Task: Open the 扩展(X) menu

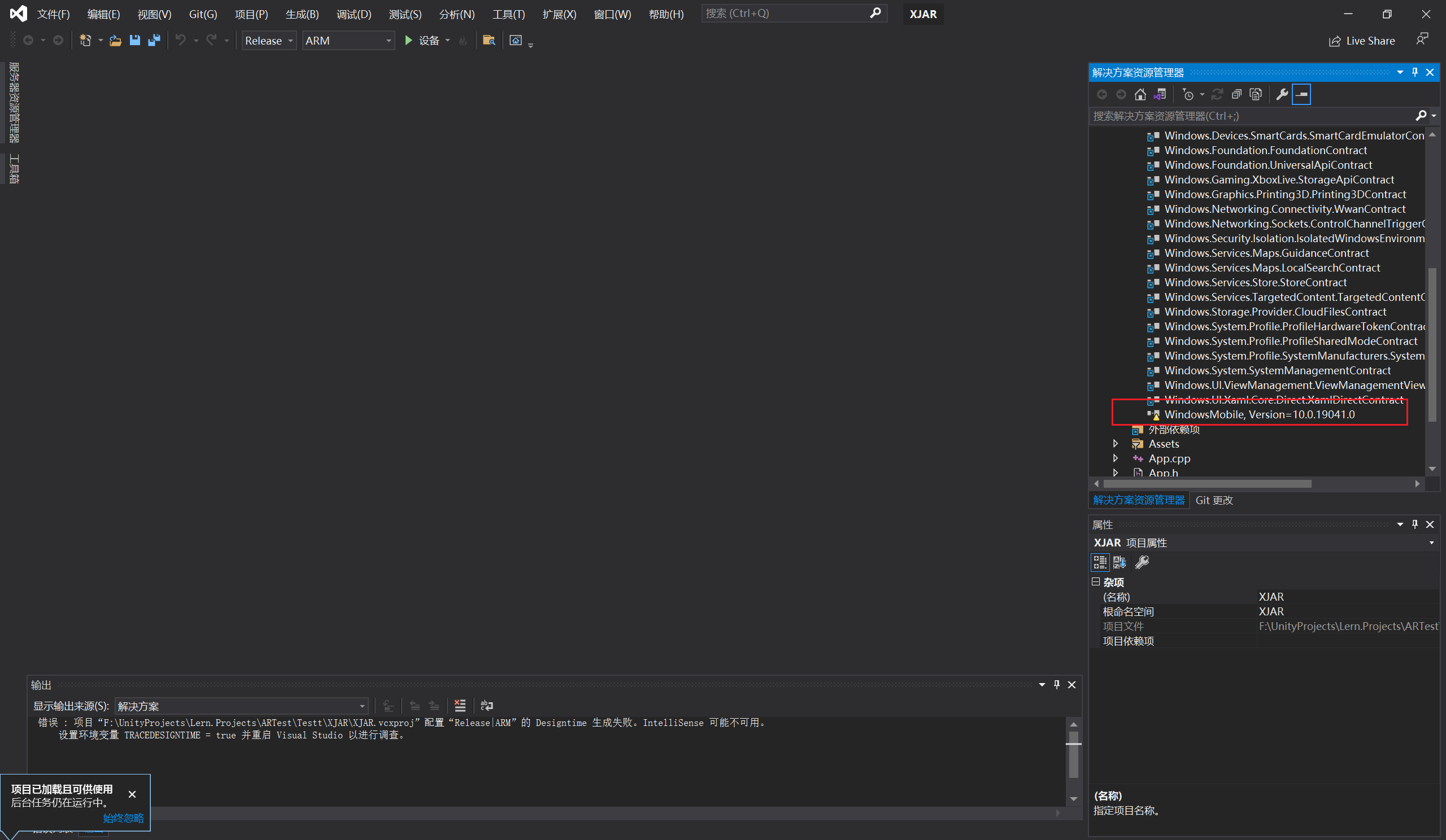Action: pyautogui.click(x=559, y=14)
